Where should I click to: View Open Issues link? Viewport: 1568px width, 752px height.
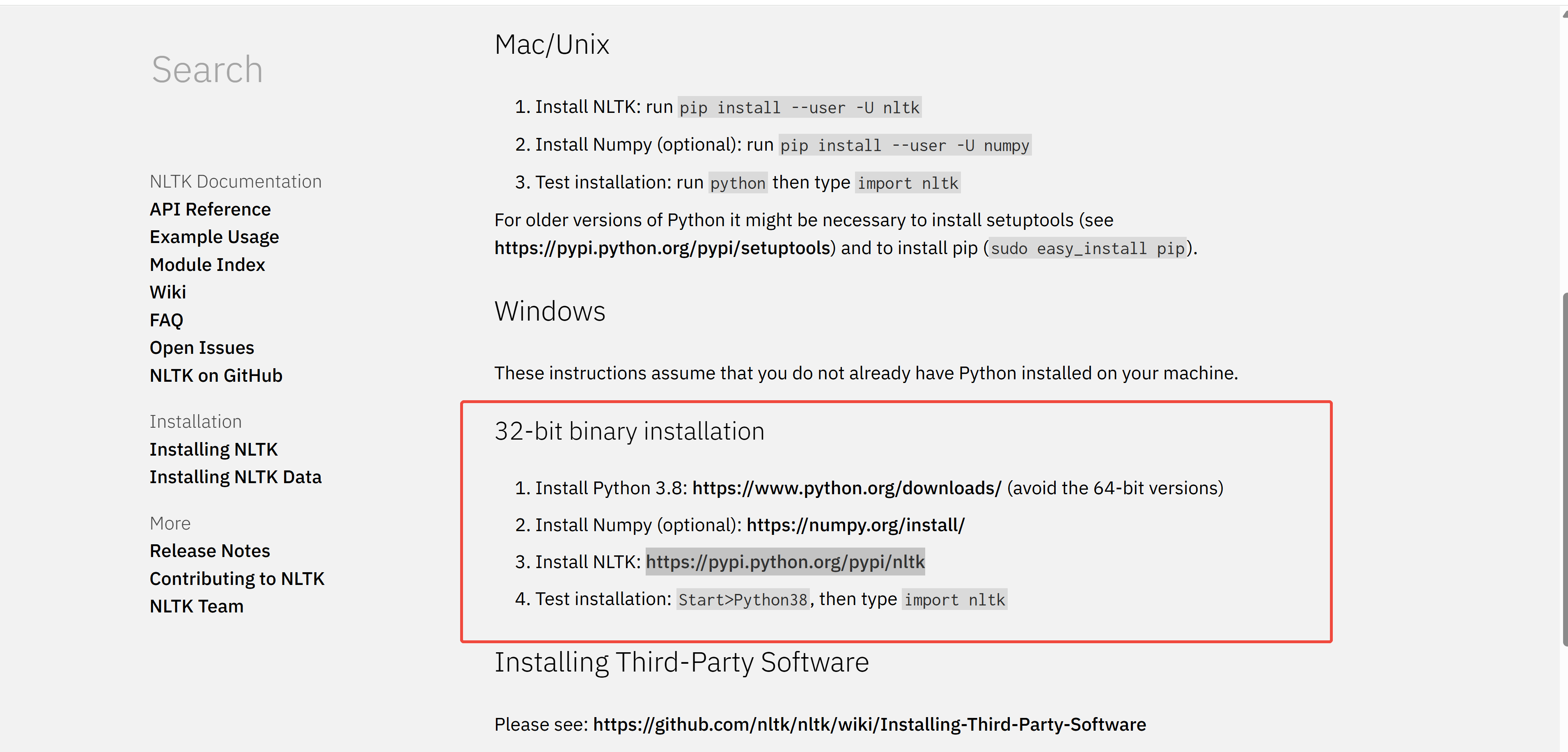click(x=202, y=348)
